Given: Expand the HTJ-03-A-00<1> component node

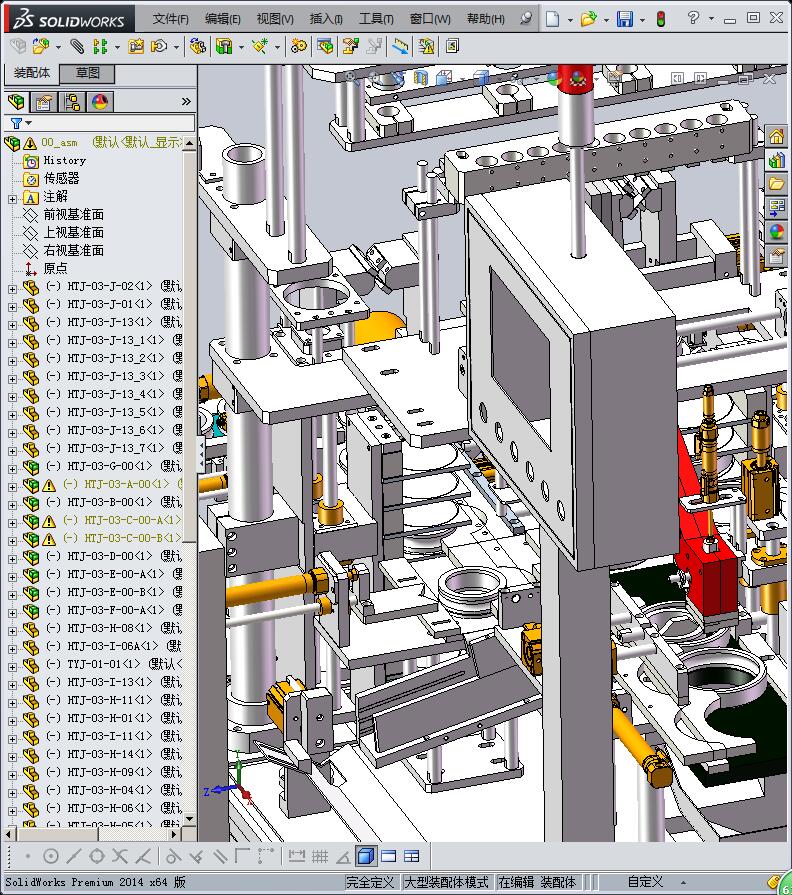Looking at the screenshot, I should (13, 487).
